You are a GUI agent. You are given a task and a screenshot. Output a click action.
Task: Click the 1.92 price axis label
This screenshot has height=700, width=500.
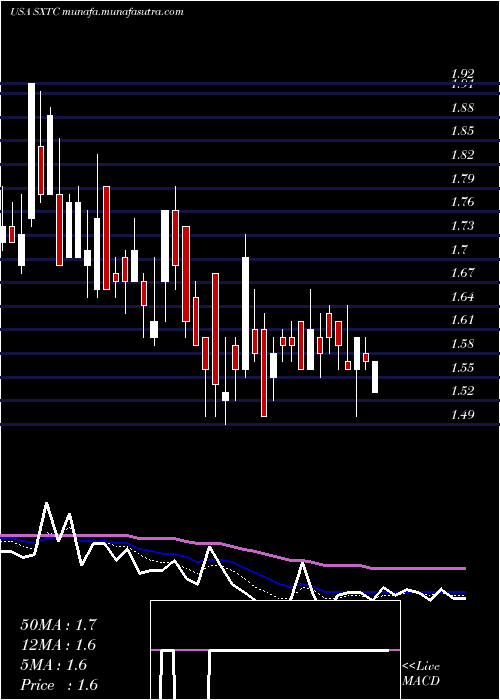click(x=462, y=74)
